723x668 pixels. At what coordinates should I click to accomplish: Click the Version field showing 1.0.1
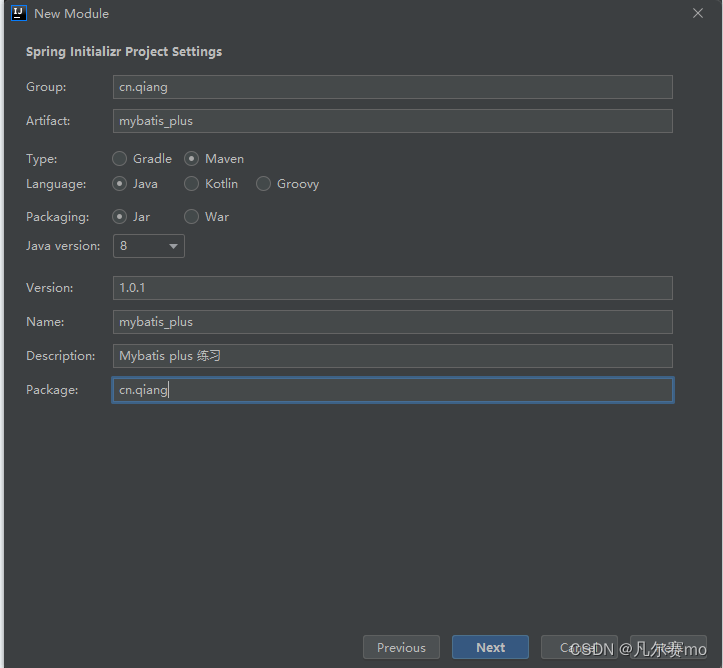(392, 288)
